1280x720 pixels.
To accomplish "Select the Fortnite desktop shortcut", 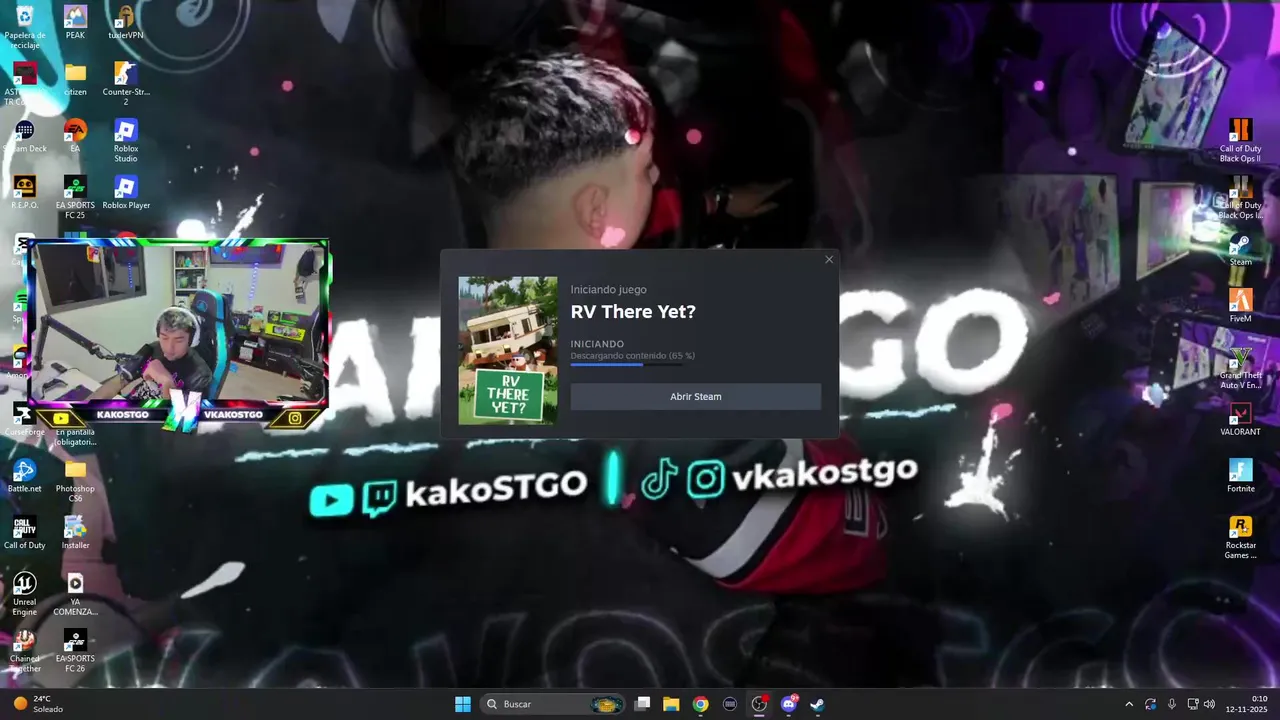I will tap(1240, 476).
